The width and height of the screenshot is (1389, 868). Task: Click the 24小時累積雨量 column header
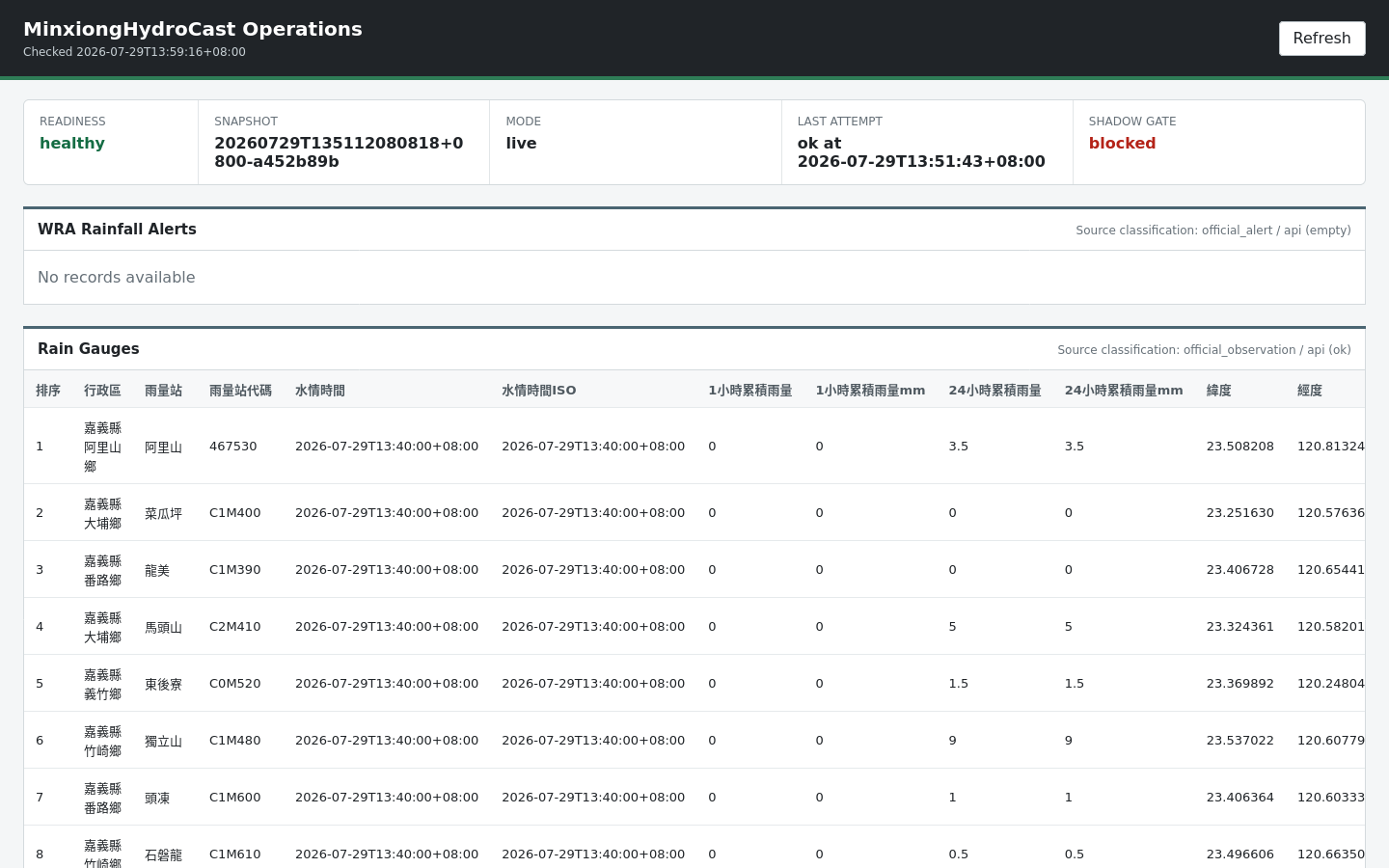click(994, 391)
